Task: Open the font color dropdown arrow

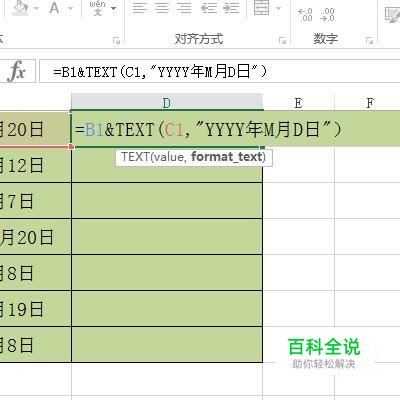Action: point(70,8)
